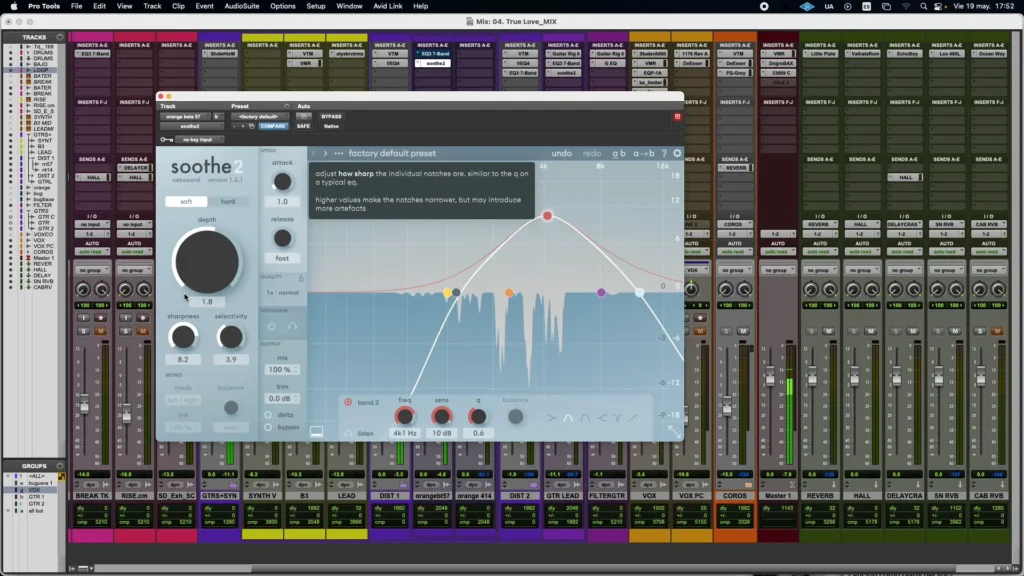
Task: Click the VTM insert on COROS channel
Action: coord(735,54)
